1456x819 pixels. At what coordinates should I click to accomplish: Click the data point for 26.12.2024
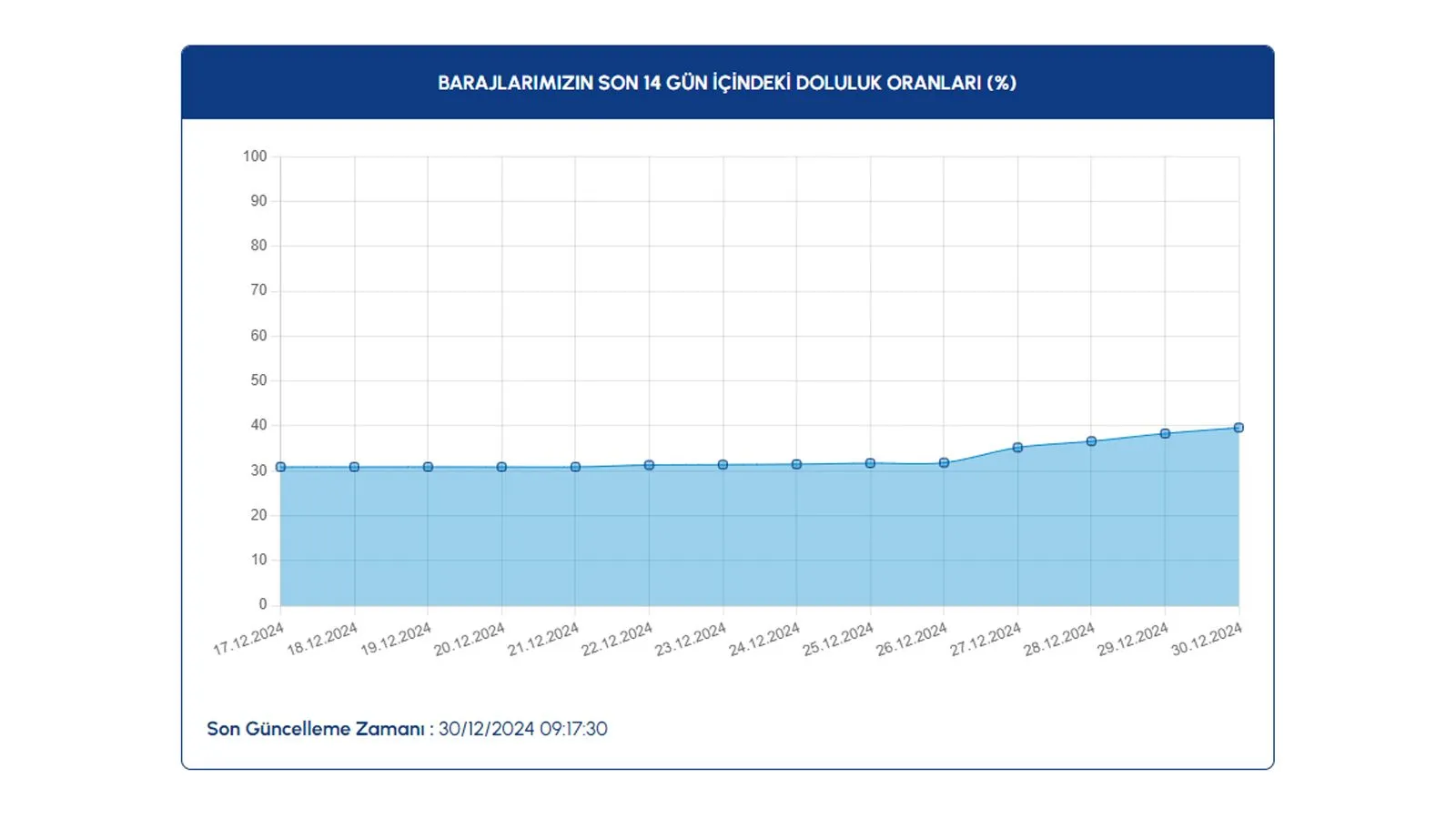(944, 463)
